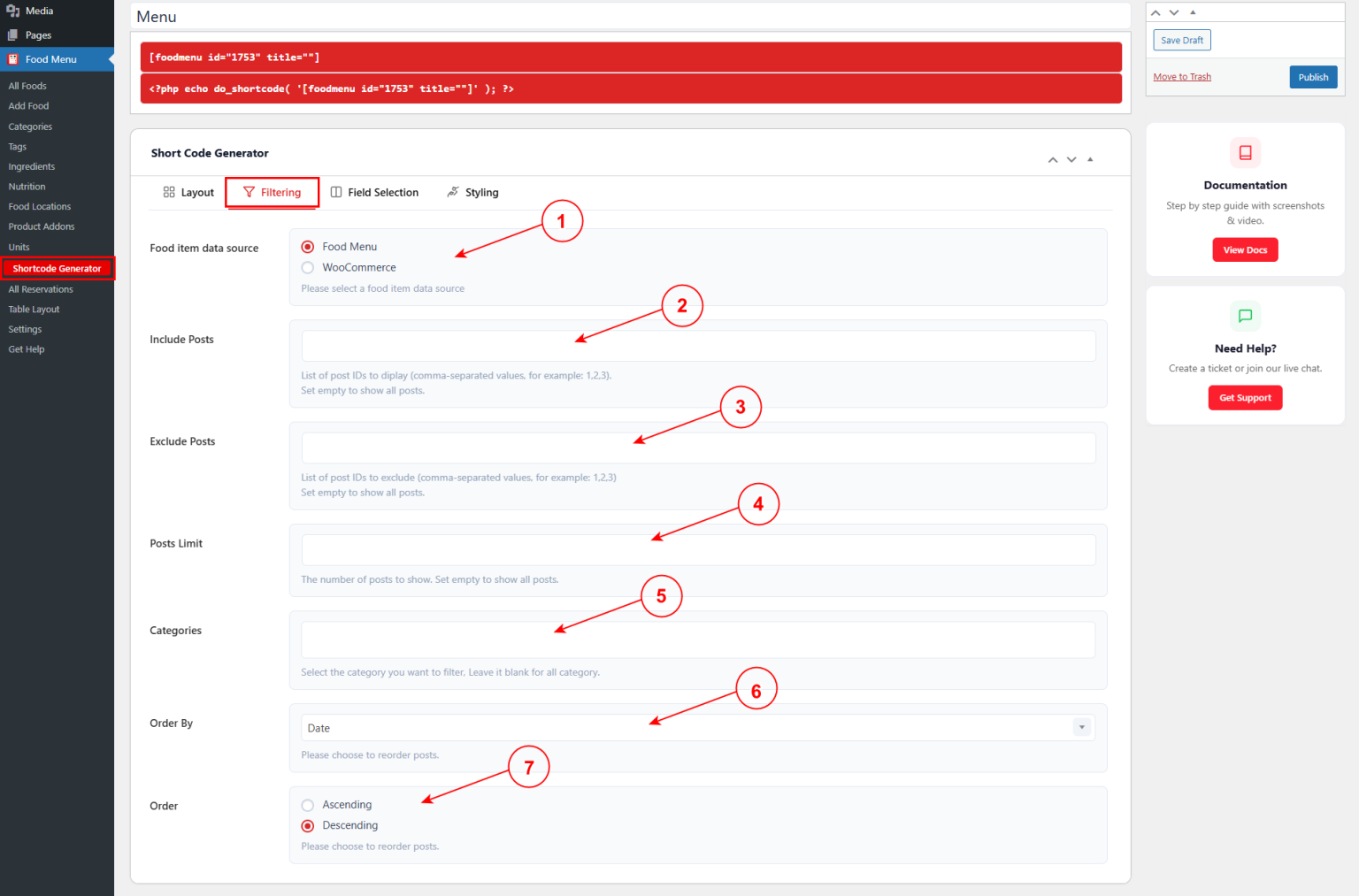Click Save Draft button
Image resolution: width=1359 pixels, height=896 pixels.
click(1182, 41)
